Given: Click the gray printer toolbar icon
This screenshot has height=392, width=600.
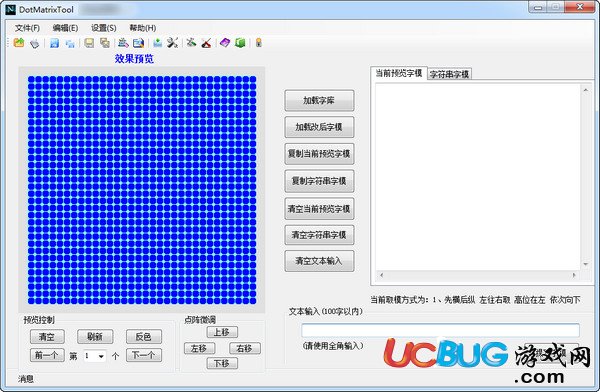Looking at the screenshot, I should point(34,43).
